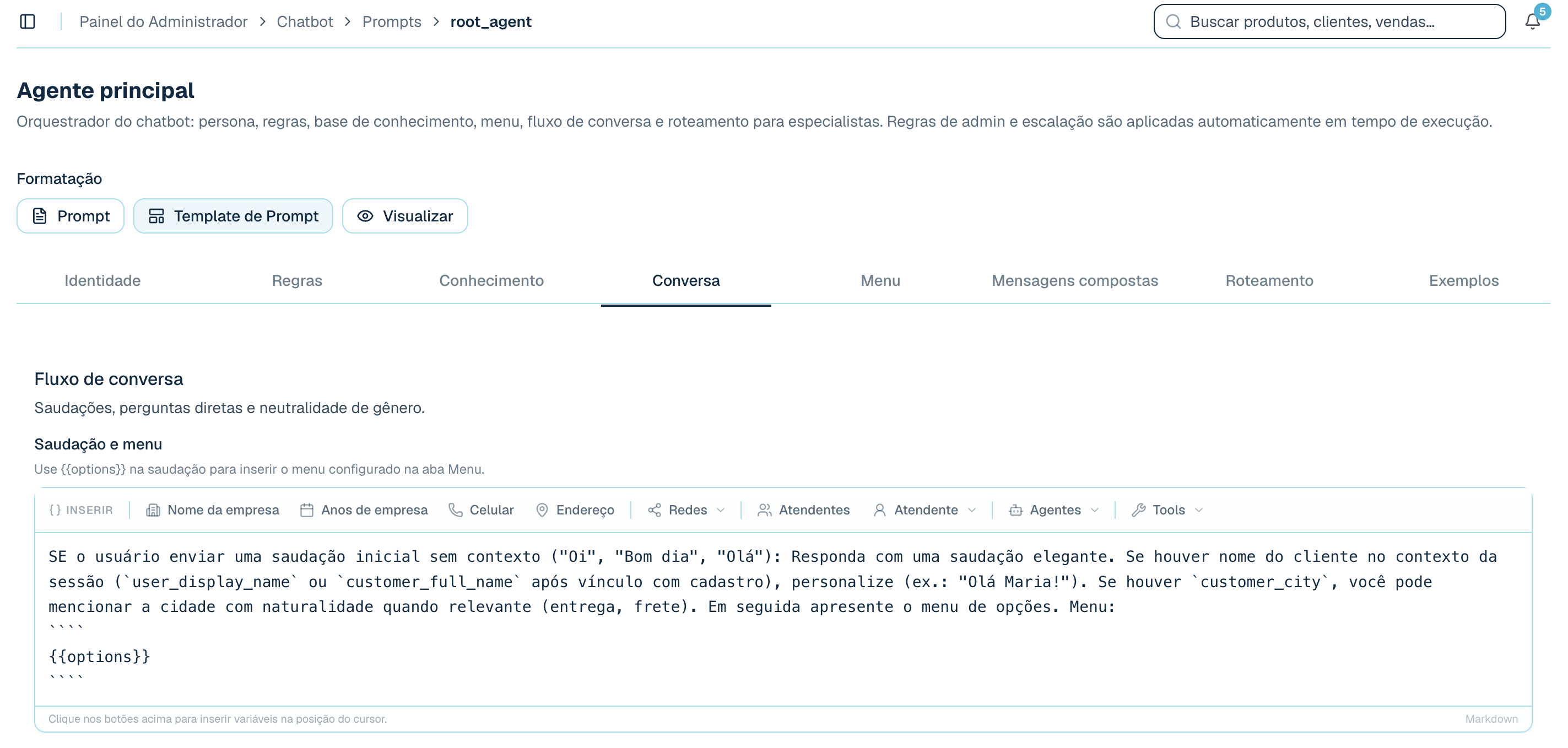Image resolution: width=1568 pixels, height=748 pixels.
Task: Expand the Tools dropdown chevron
Action: [x=1198, y=510]
